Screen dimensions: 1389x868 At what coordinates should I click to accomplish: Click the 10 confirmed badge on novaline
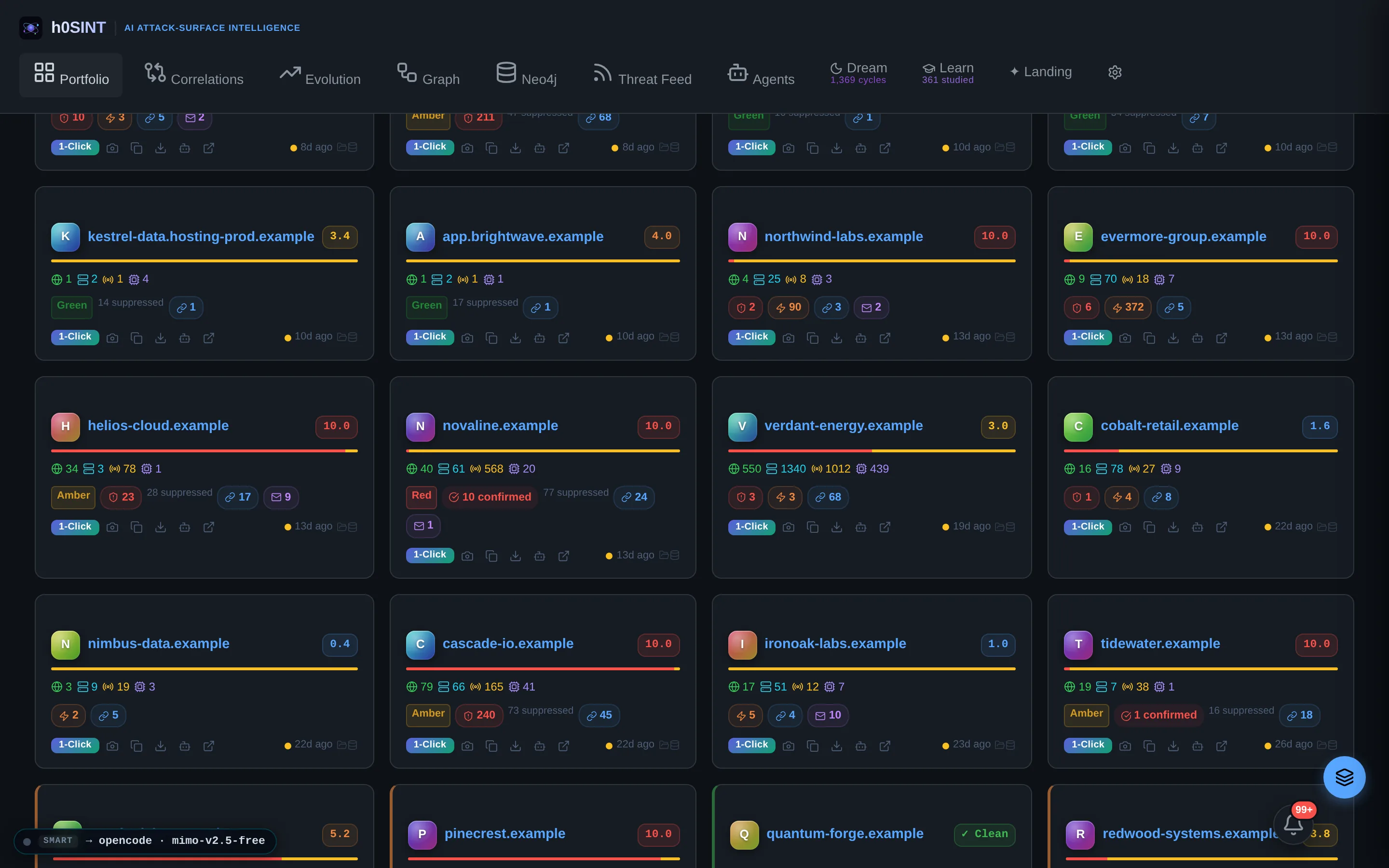[x=490, y=497]
